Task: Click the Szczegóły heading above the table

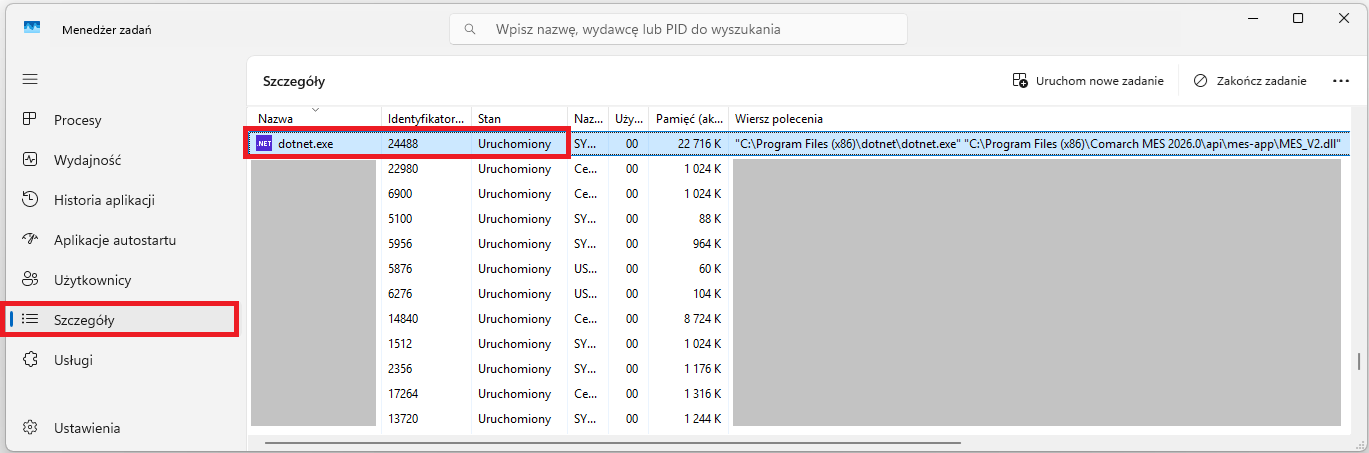Action: coord(294,81)
